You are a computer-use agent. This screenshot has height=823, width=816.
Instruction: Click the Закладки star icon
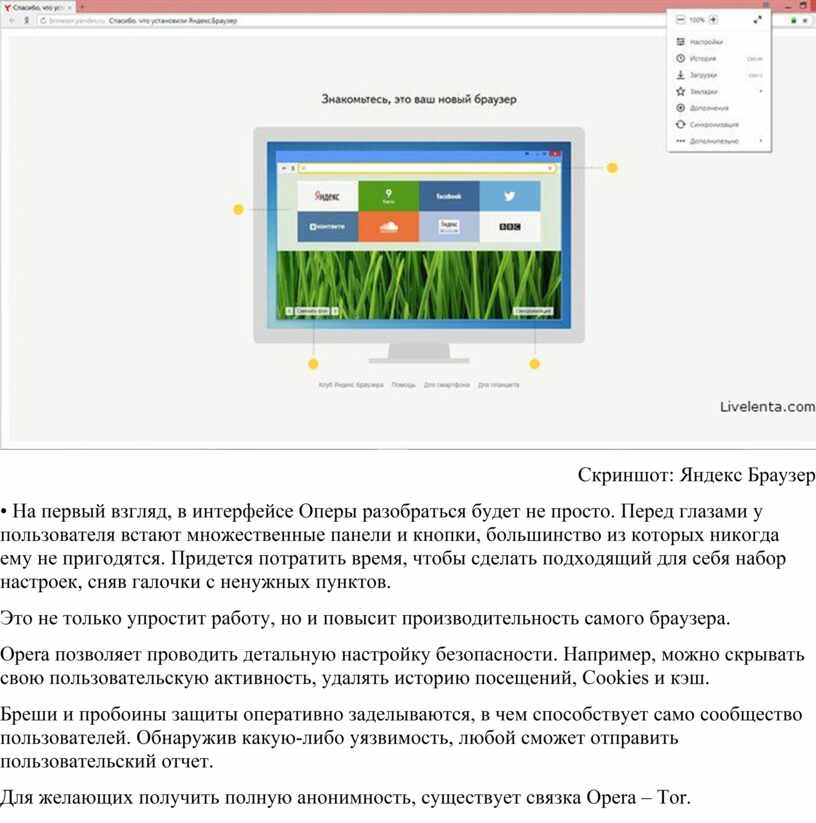681,91
